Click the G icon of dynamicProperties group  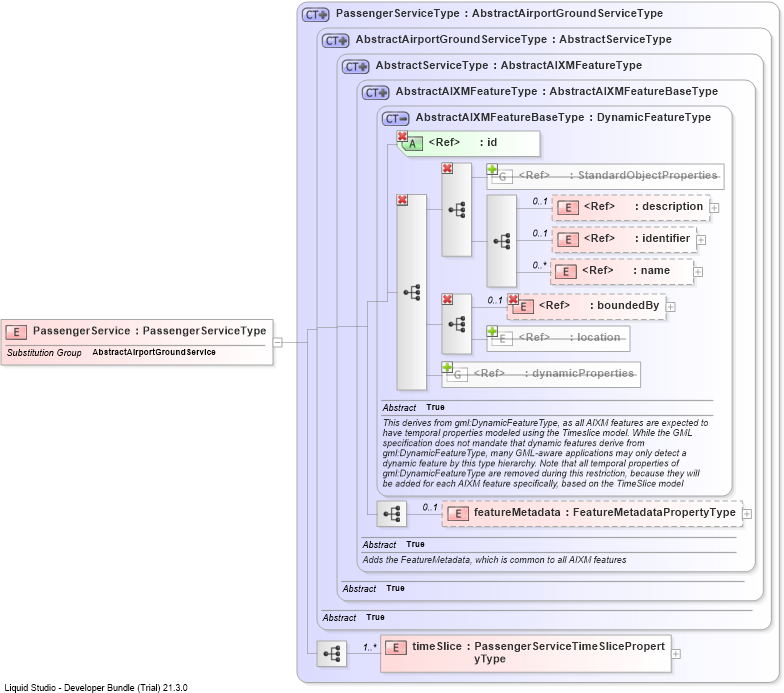(x=458, y=374)
